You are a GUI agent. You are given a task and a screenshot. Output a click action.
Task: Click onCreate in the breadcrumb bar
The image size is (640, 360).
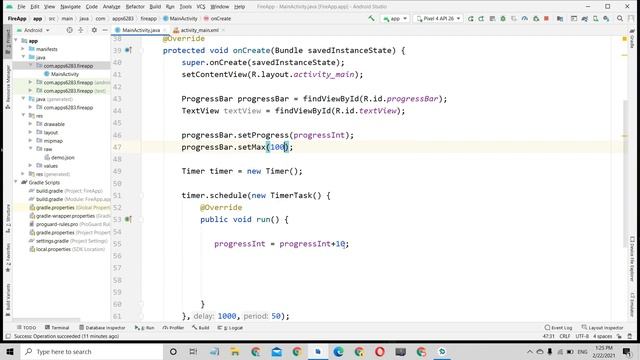218,18
